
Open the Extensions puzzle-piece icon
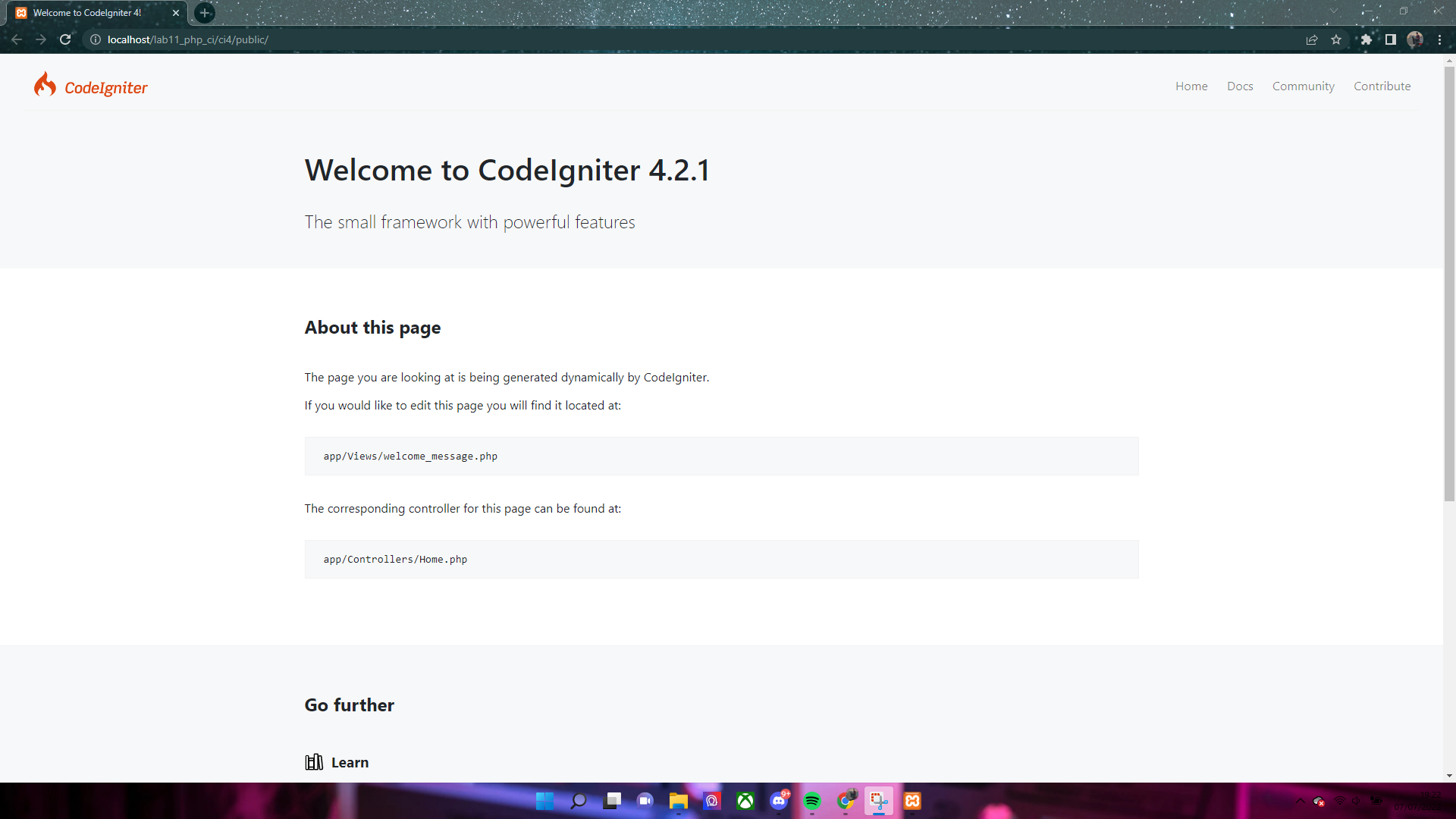1366,39
